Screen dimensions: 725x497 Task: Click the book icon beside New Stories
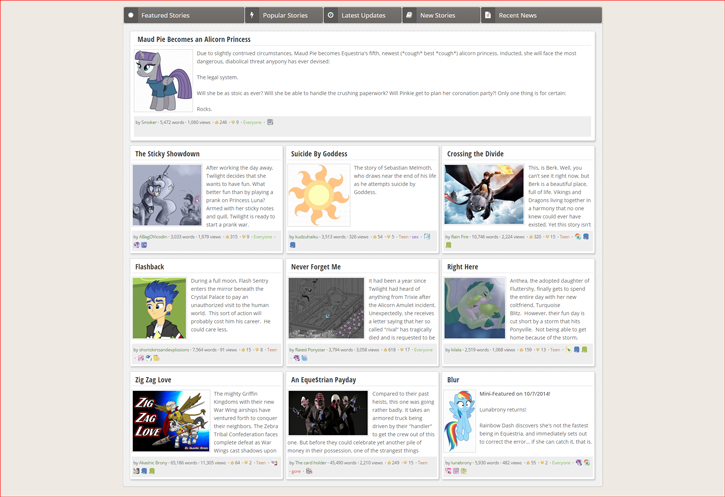(409, 15)
